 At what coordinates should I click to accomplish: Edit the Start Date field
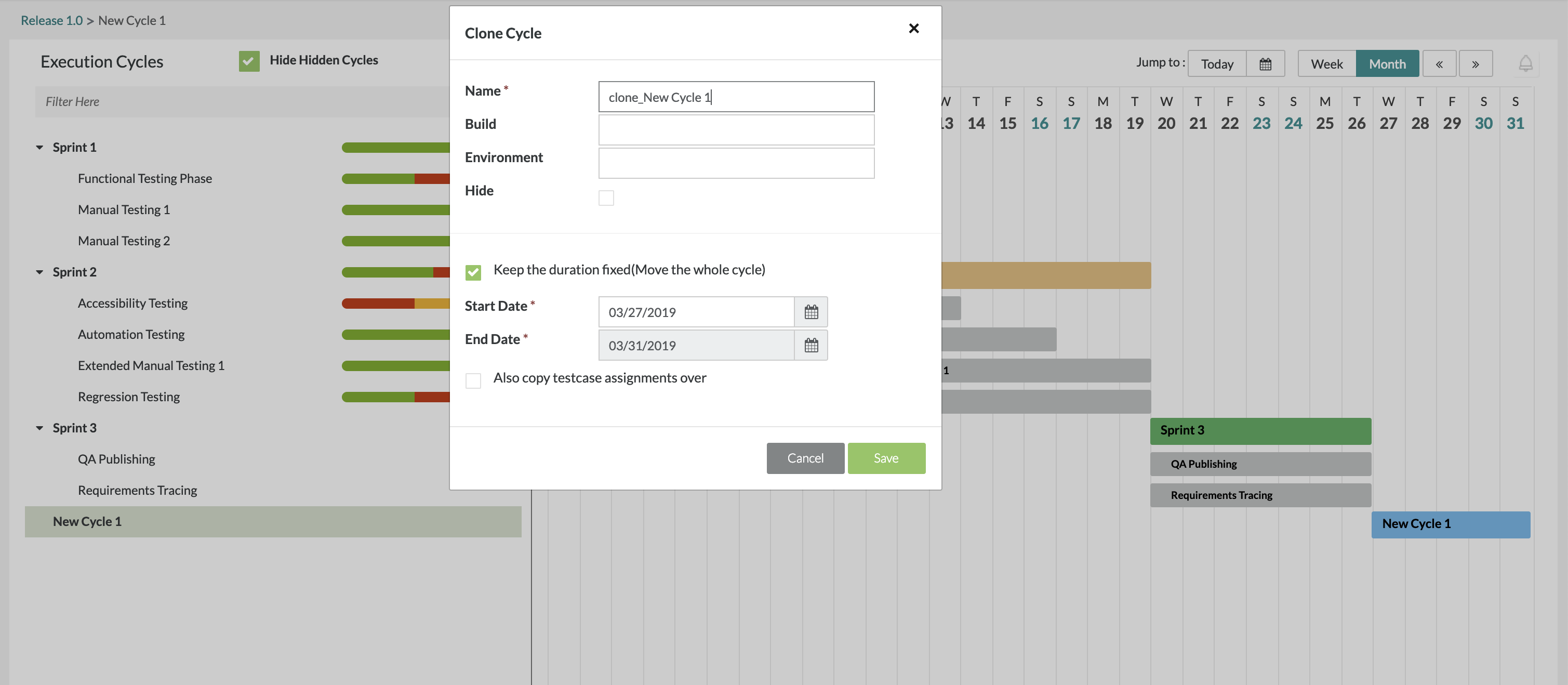[696, 312]
